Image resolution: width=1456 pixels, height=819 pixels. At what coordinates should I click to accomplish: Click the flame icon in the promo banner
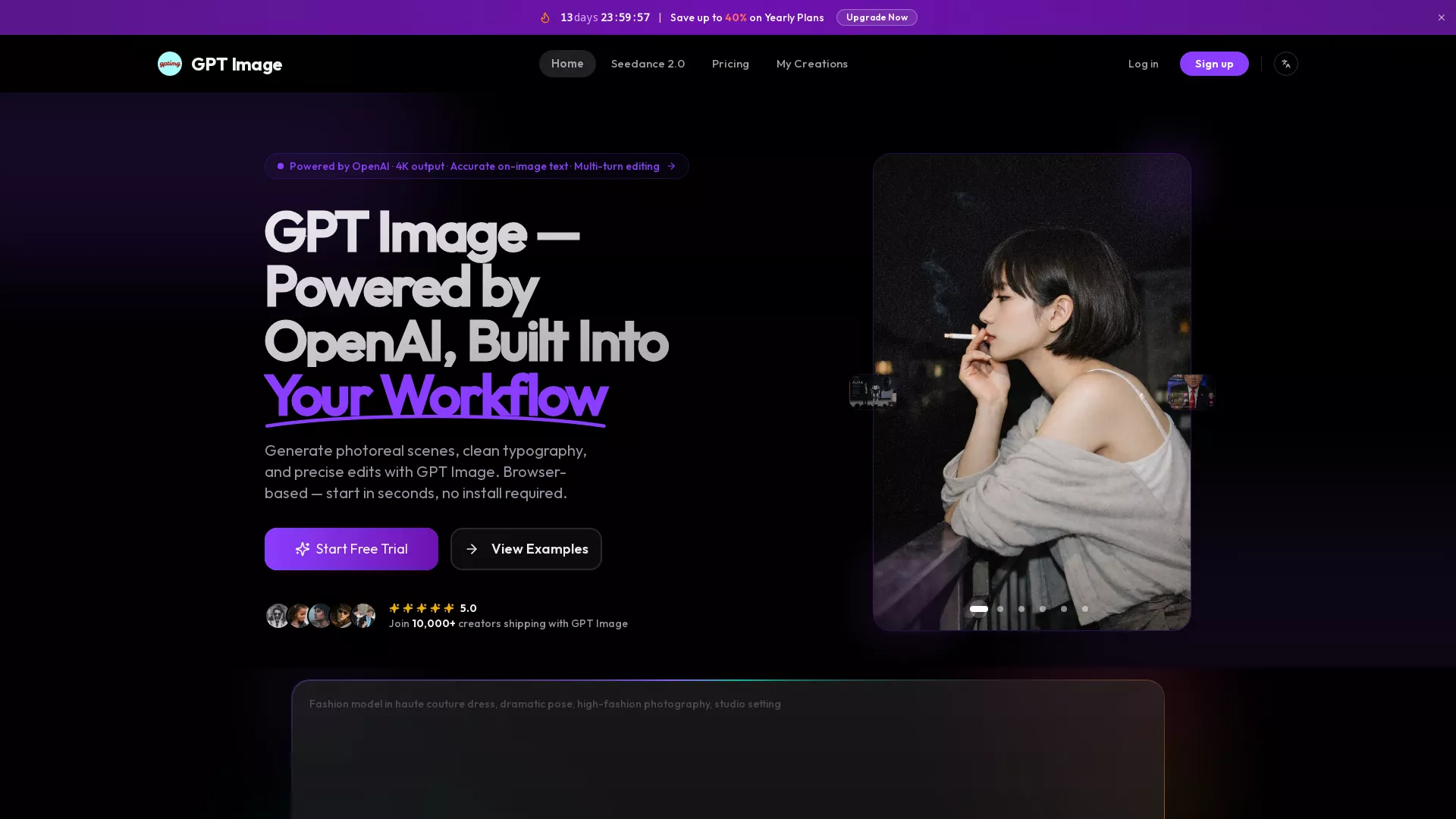(x=545, y=17)
